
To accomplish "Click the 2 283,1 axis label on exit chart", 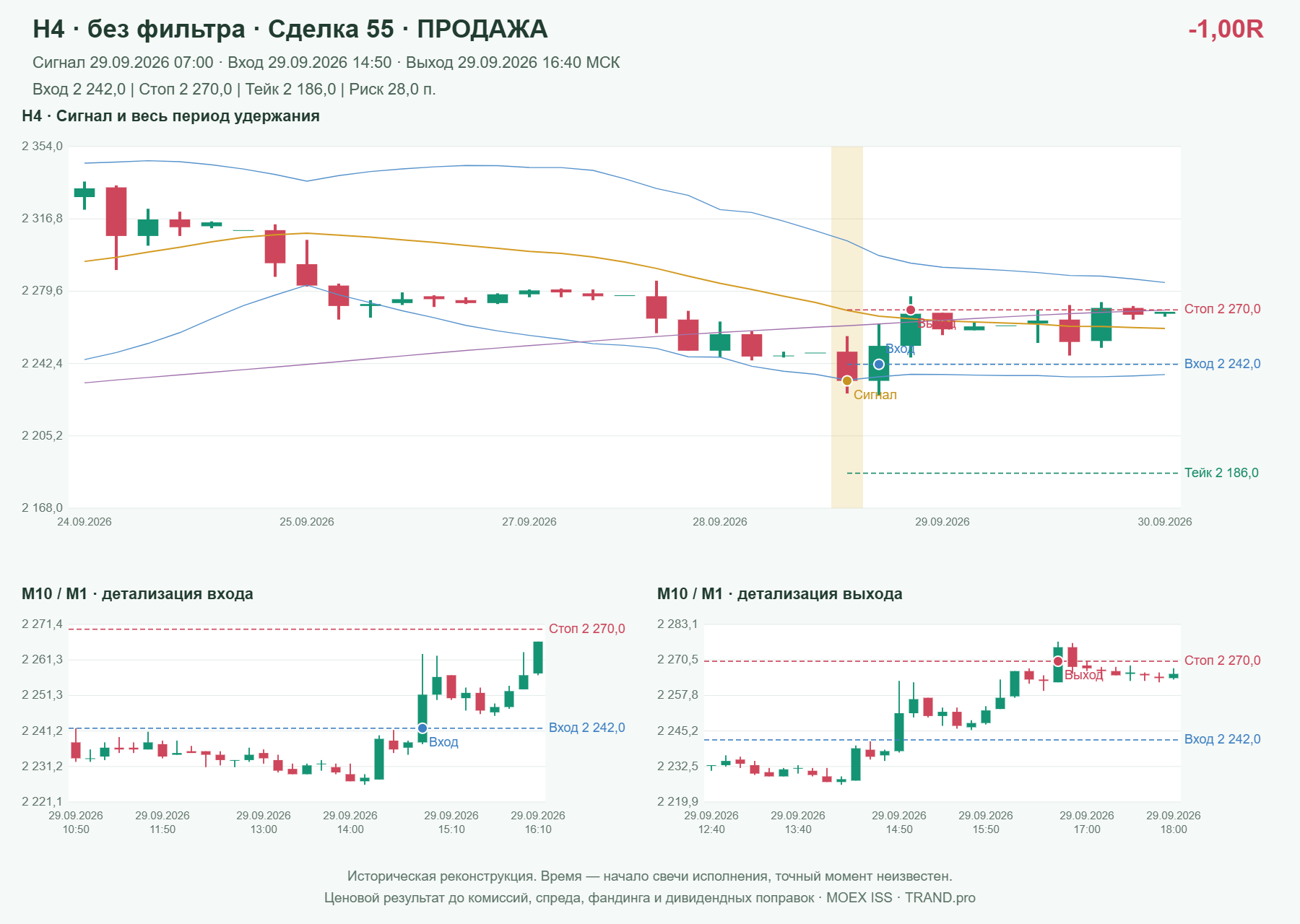I will 678,624.
